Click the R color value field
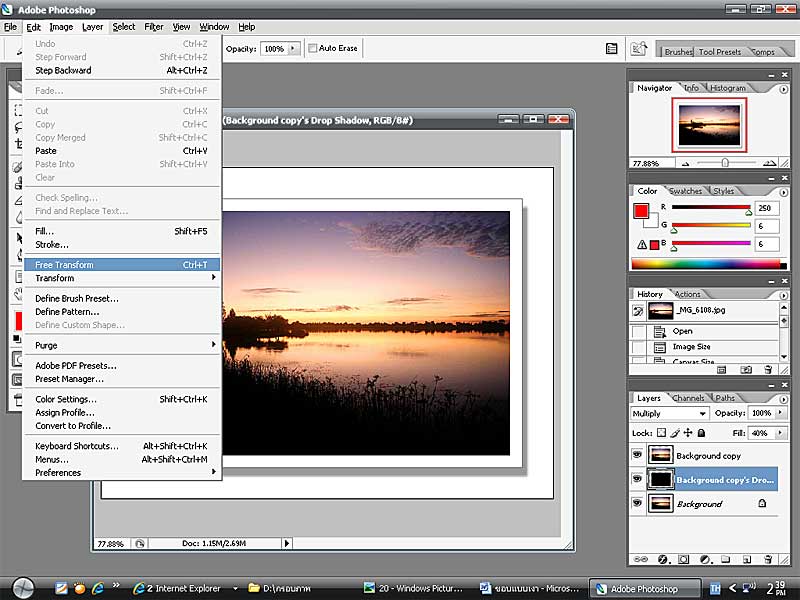 point(767,208)
